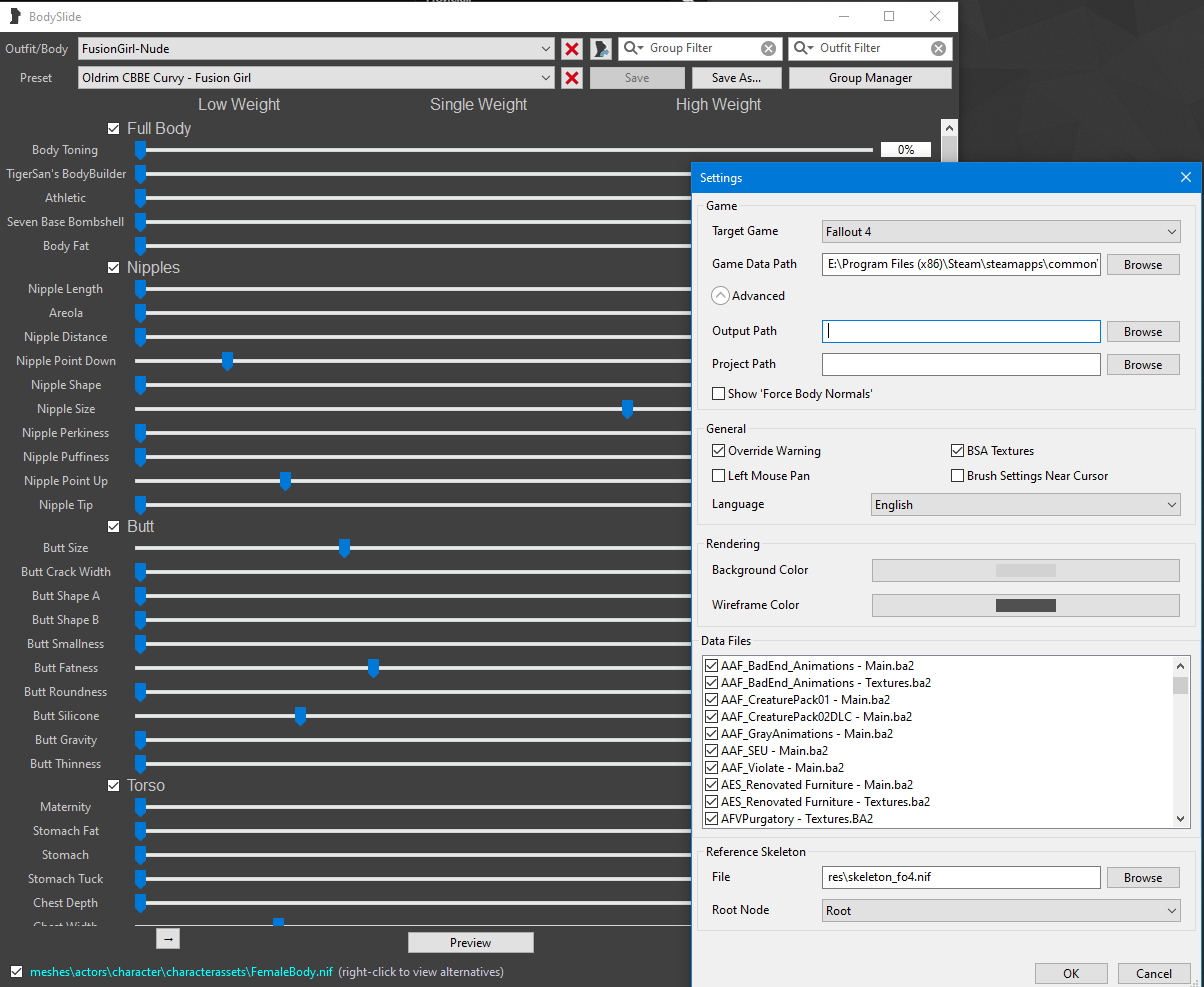
Task: Open the Target Game dropdown
Action: pos(1000,232)
